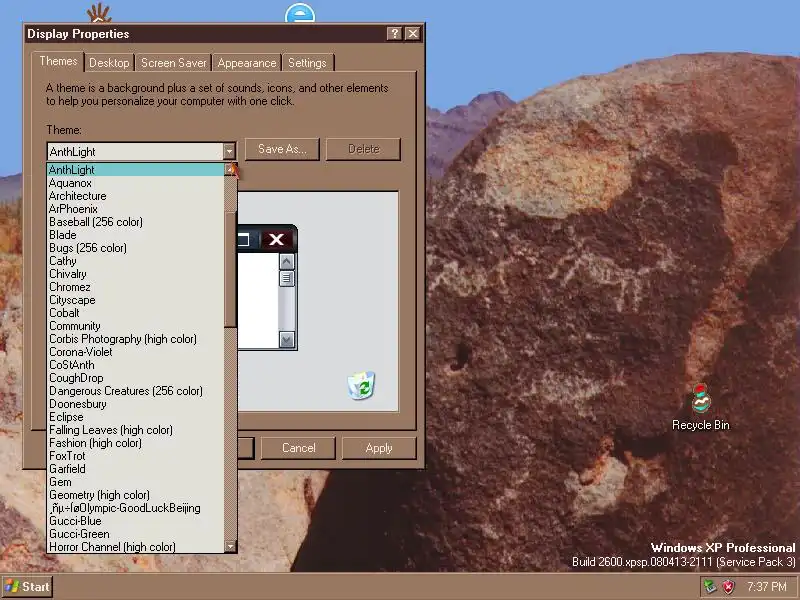Viewport: 800px width, 600px height.
Task: Click the red shield security tray icon
Action: point(729,586)
